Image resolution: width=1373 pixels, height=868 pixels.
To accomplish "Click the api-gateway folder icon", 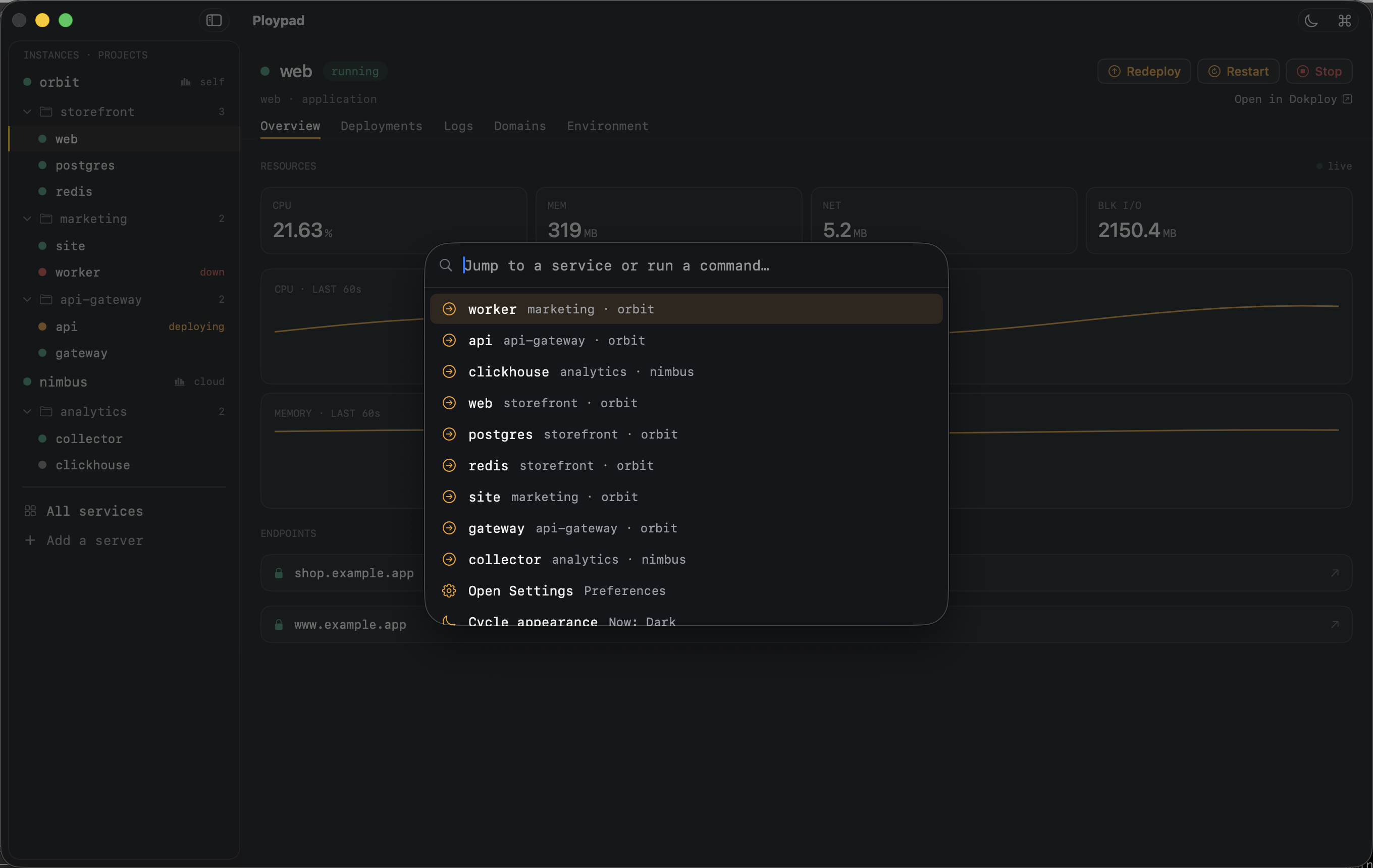I will 46,300.
